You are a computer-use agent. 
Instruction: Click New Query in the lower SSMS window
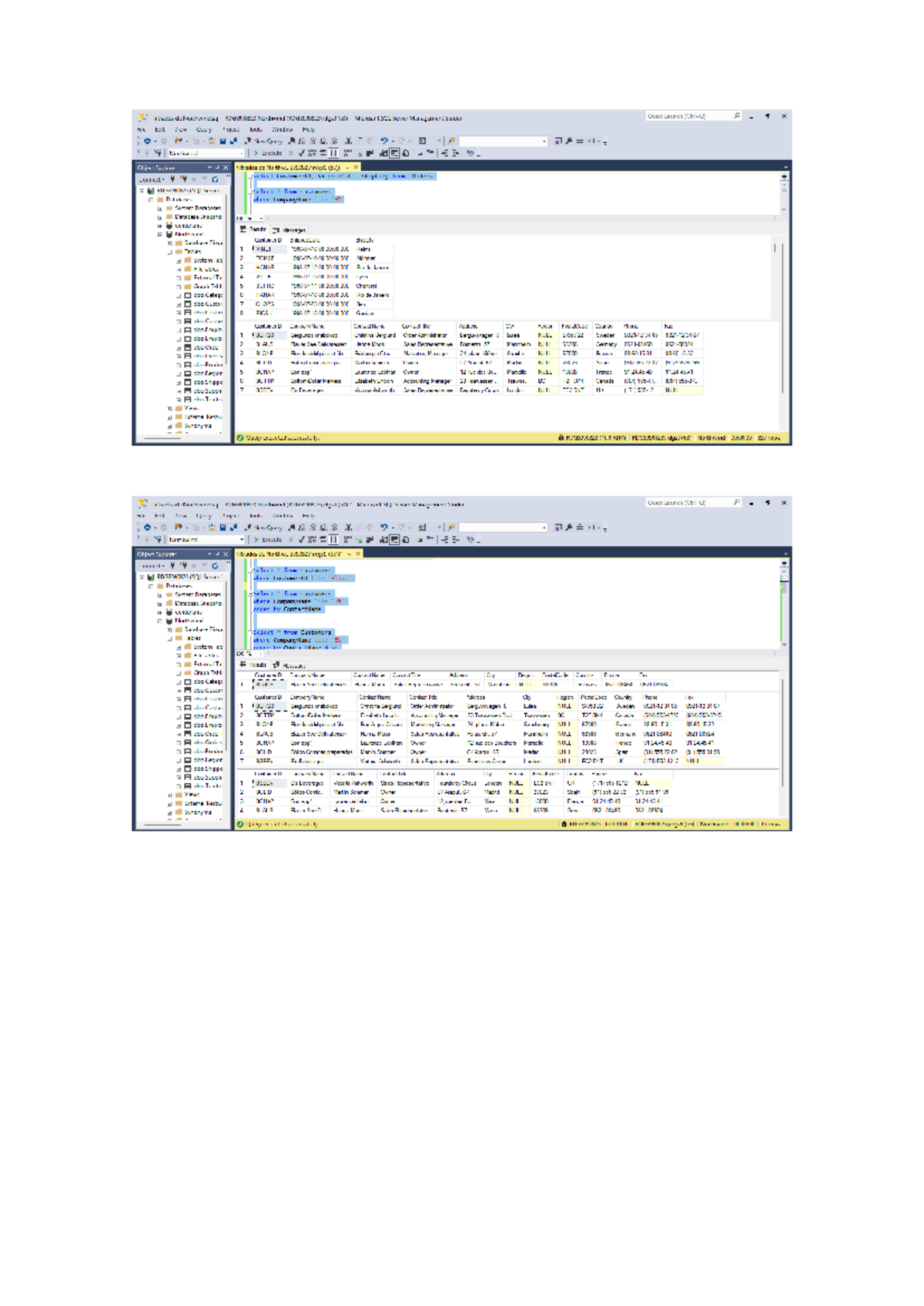pos(264,527)
